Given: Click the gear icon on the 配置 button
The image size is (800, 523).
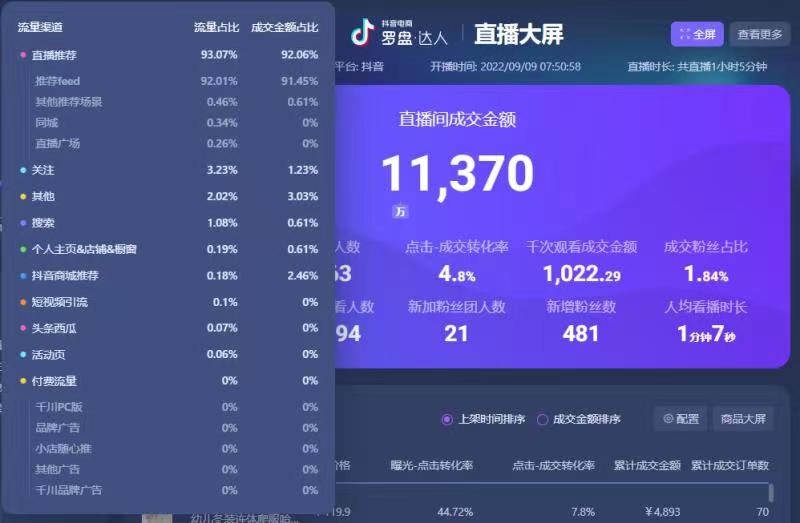Looking at the screenshot, I should (x=668, y=418).
